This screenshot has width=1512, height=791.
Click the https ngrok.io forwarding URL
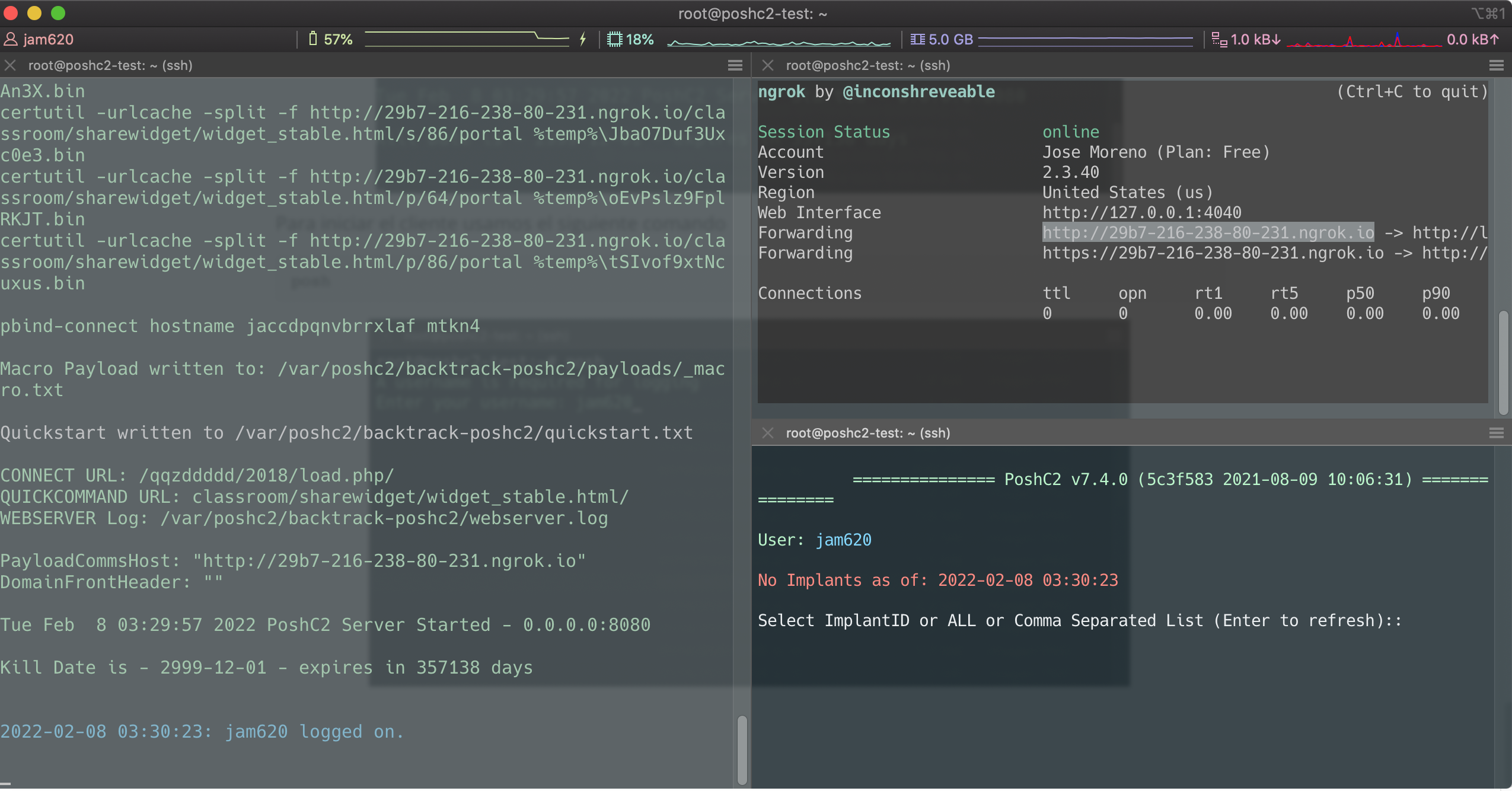coord(1213,253)
